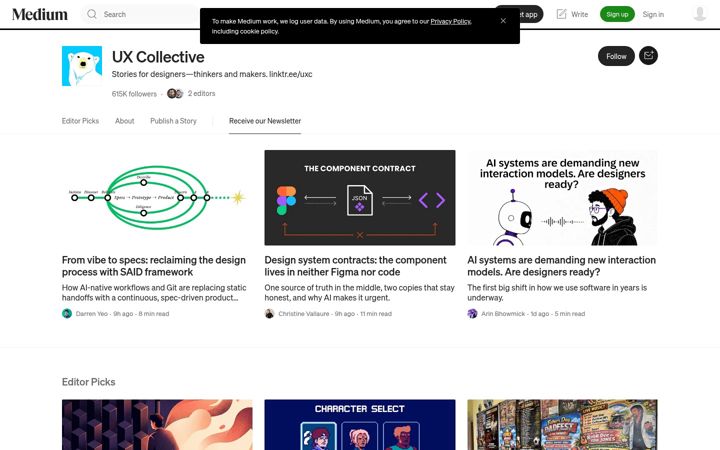Image resolution: width=720 pixels, height=450 pixels.
Task: Open the SAID framework diagram thumbnail
Action: 157,197
